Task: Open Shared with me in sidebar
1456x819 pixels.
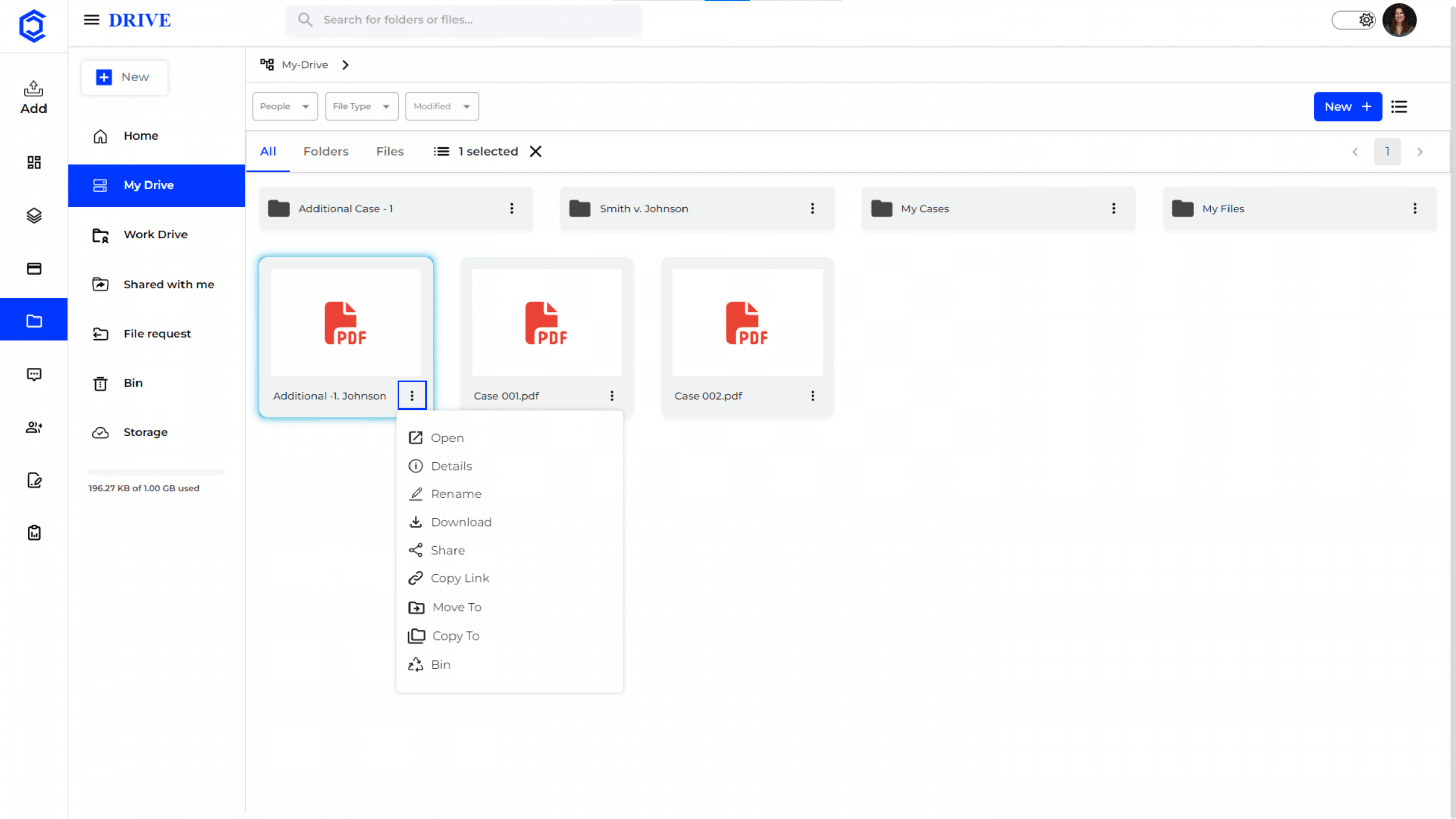Action: pos(157,284)
